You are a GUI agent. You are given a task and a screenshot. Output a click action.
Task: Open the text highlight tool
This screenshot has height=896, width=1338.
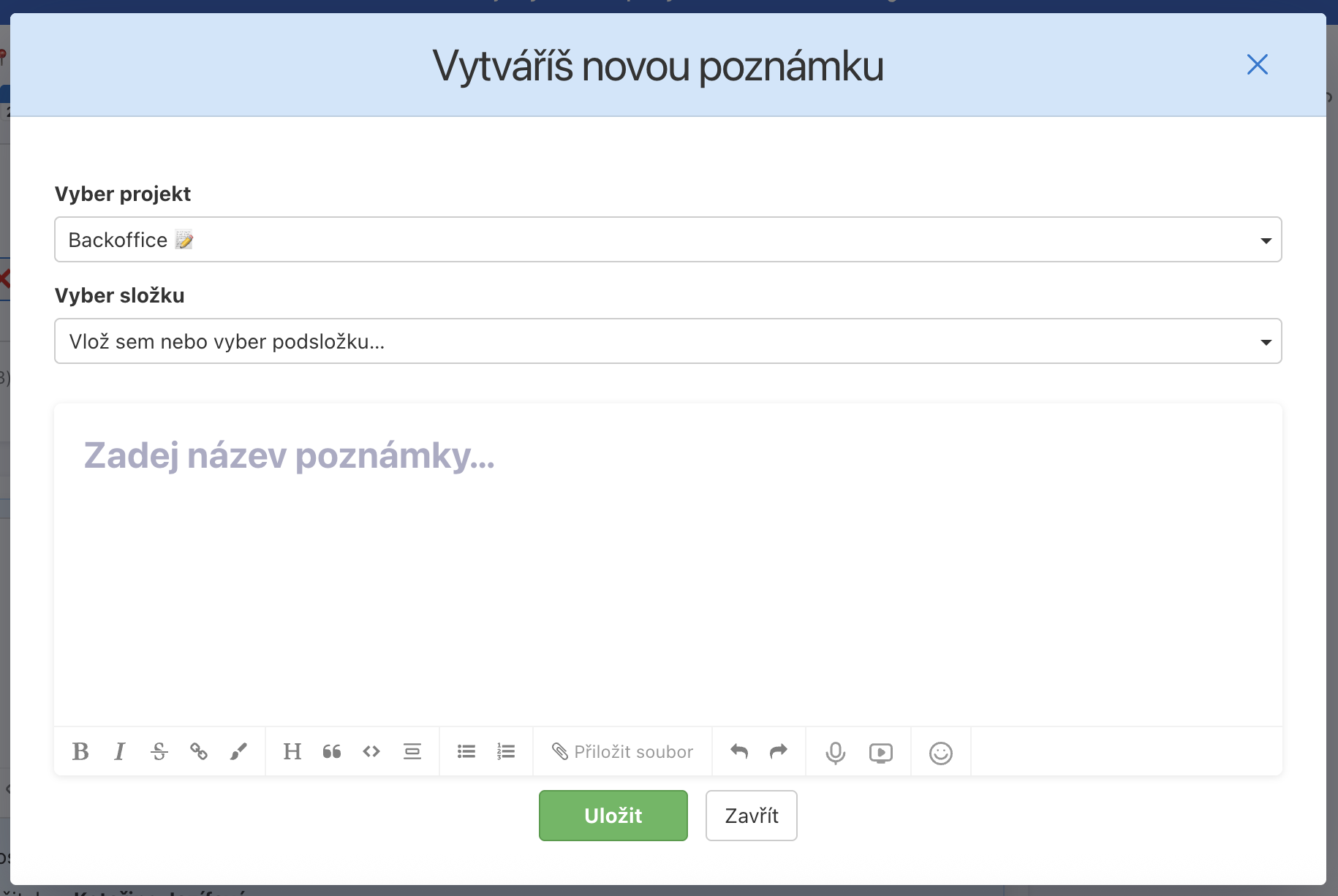point(238,751)
